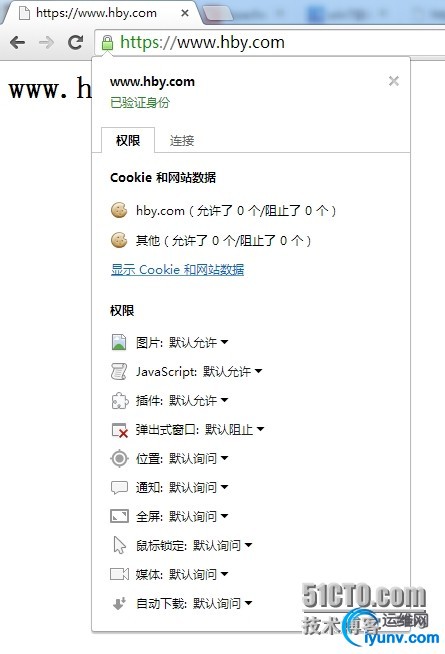The width and height of the screenshot is (445, 654).
Task: Click the browser forward arrow
Action: point(46,43)
